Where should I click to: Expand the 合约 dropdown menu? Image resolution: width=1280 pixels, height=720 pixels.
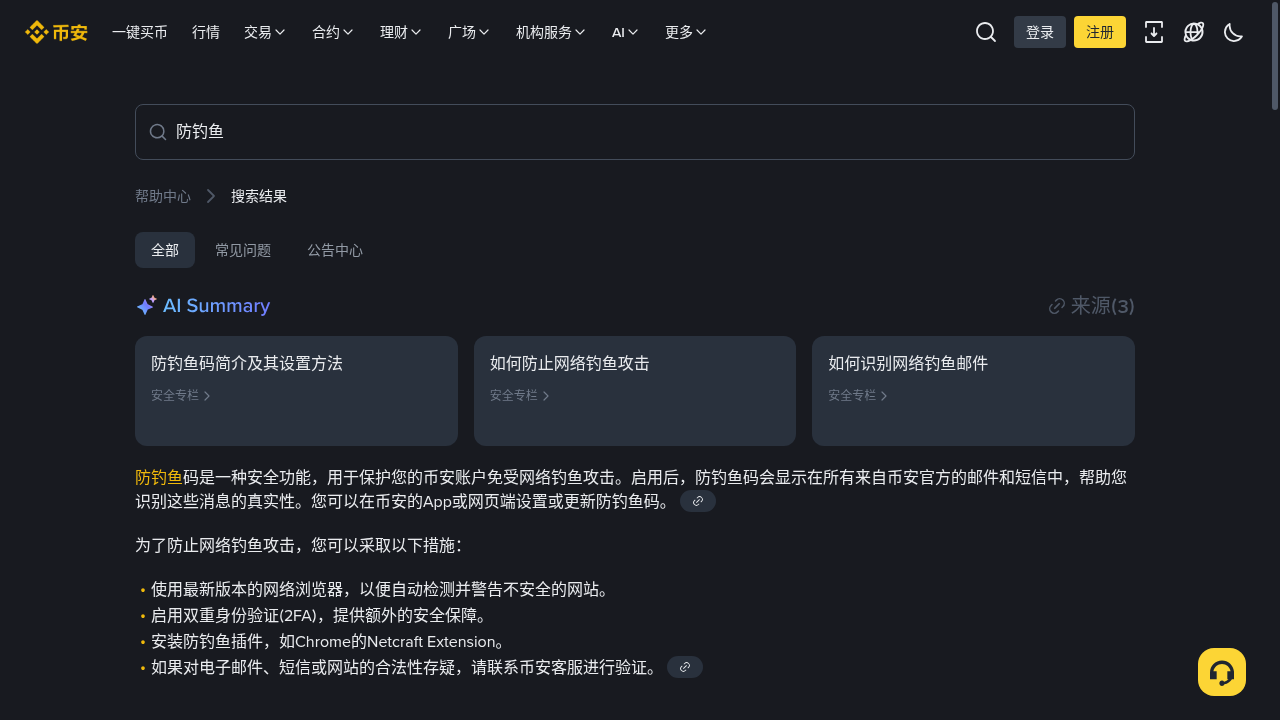click(333, 32)
